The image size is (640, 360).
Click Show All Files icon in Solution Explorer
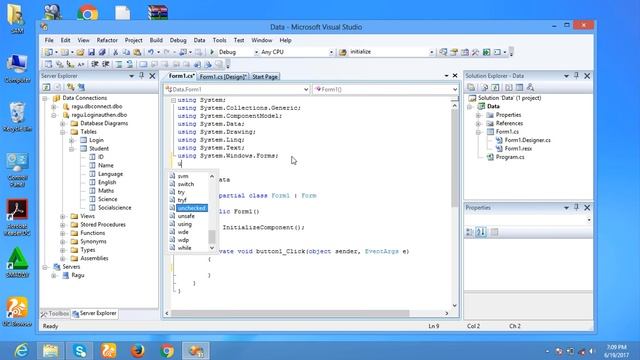coord(484,87)
